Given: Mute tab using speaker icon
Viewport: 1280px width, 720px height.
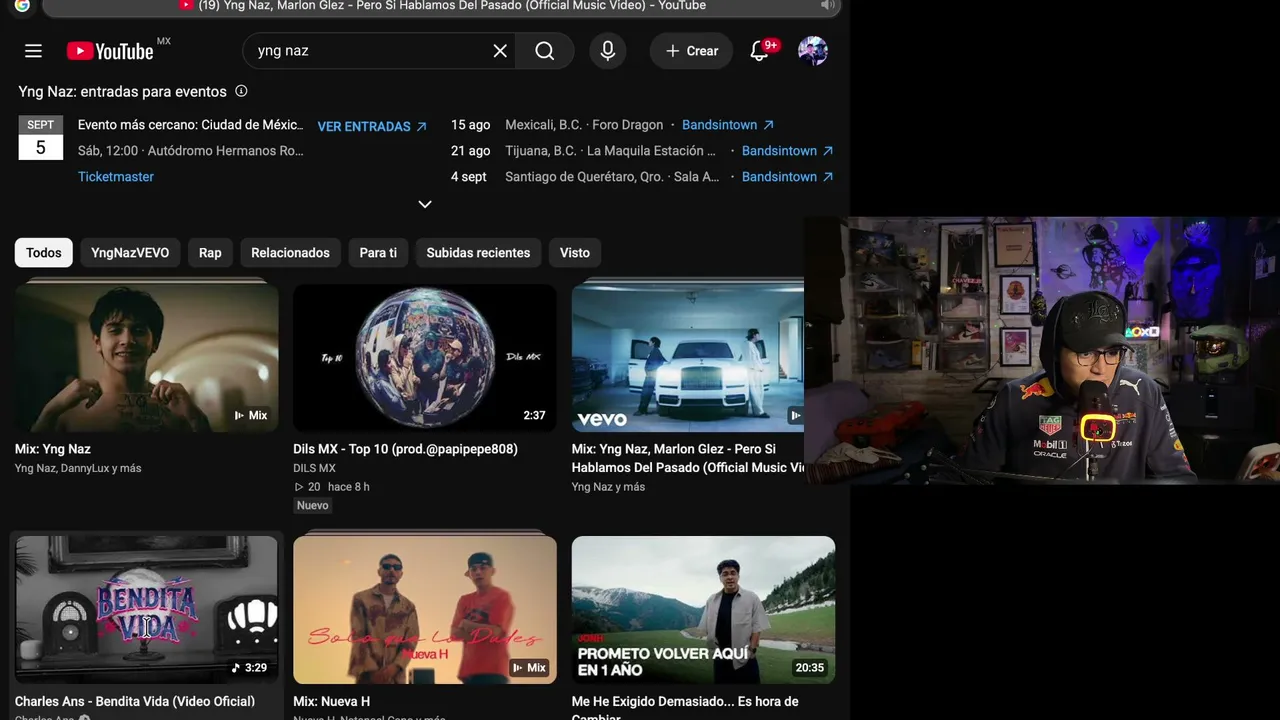Looking at the screenshot, I should [x=827, y=6].
